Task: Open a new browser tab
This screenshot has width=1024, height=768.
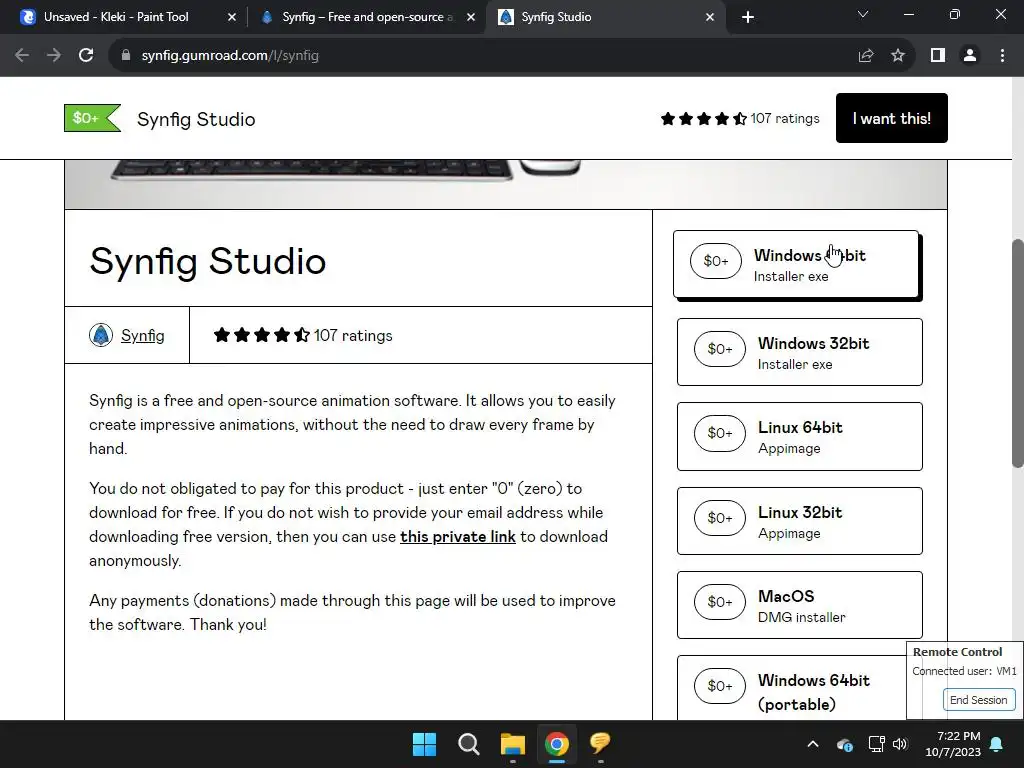Action: click(x=748, y=18)
